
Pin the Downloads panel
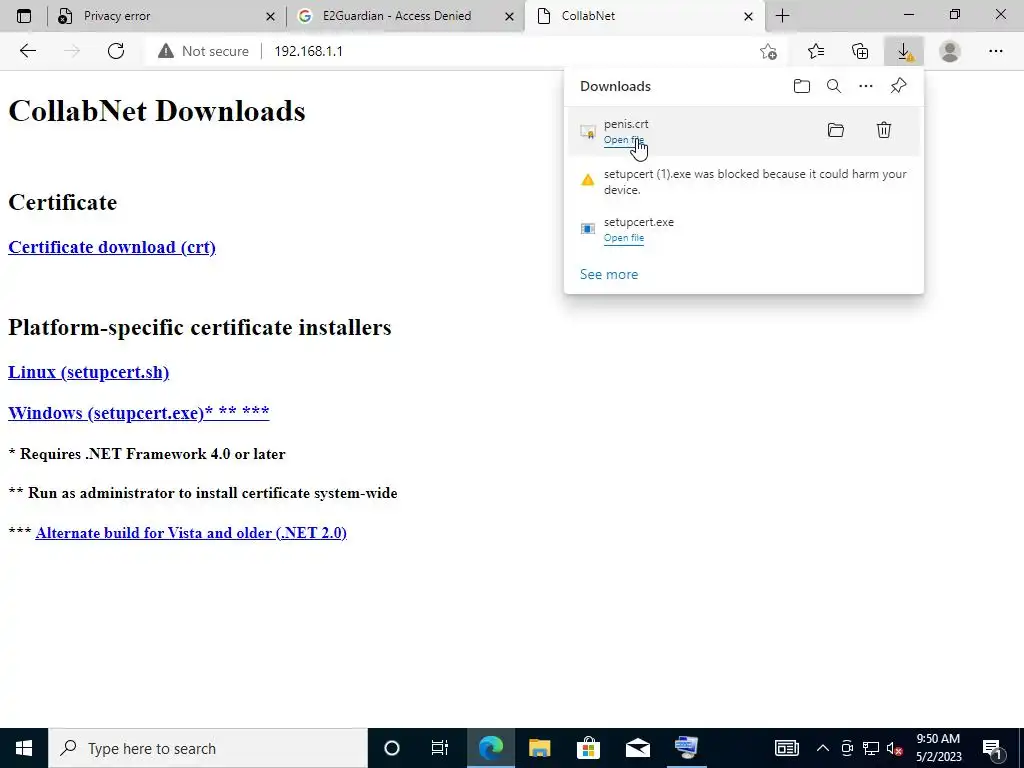coord(899,86)
